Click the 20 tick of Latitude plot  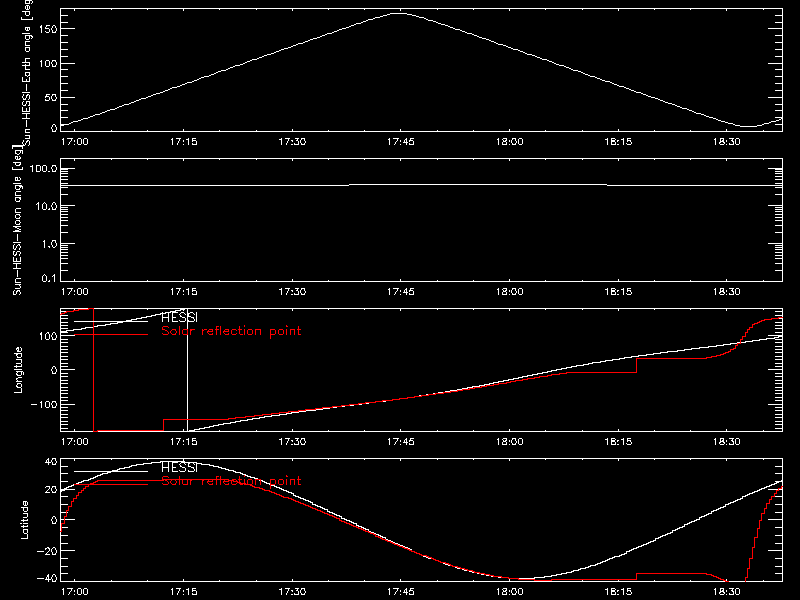pos(51,489)
